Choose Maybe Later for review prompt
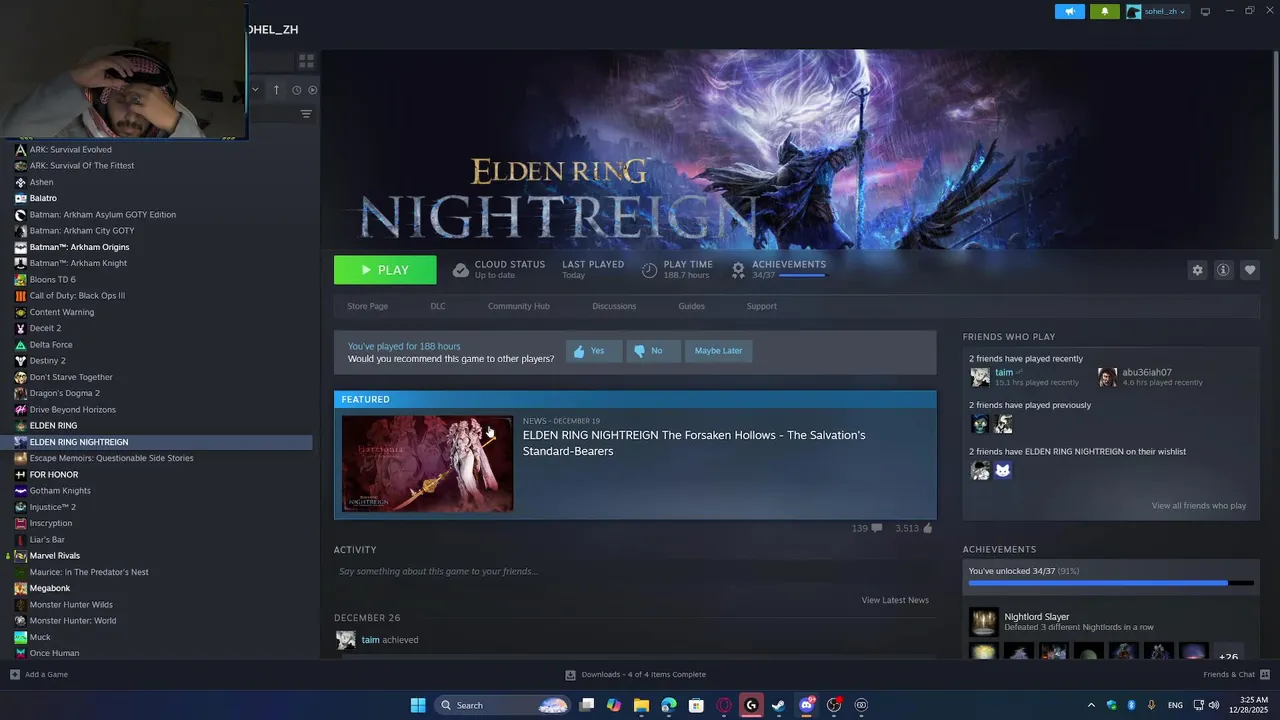The image size is (1280, 720). 719,351
